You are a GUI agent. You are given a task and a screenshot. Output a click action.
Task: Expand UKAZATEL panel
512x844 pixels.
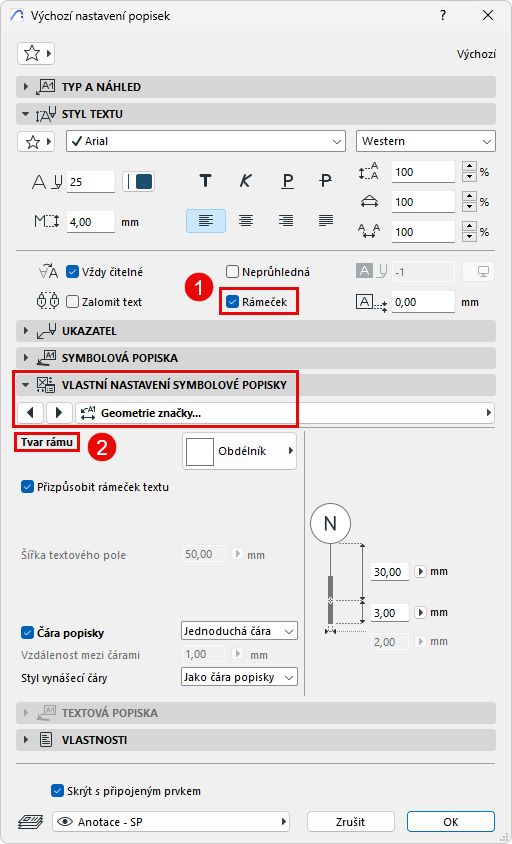(x=256, y=331)
